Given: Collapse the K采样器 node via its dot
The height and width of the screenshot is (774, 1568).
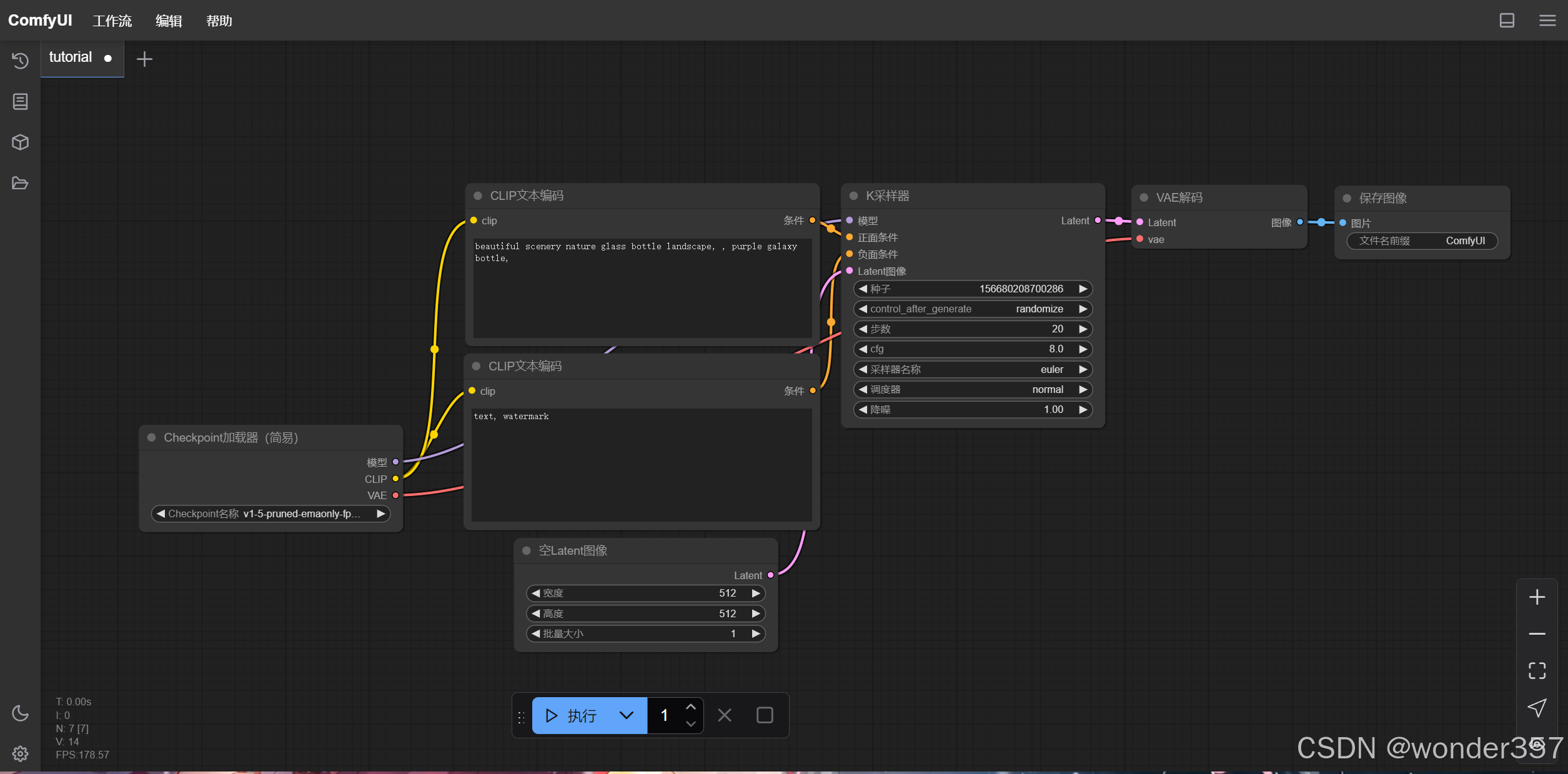Looking at the screenshot, I should click(x=853, y=196).
